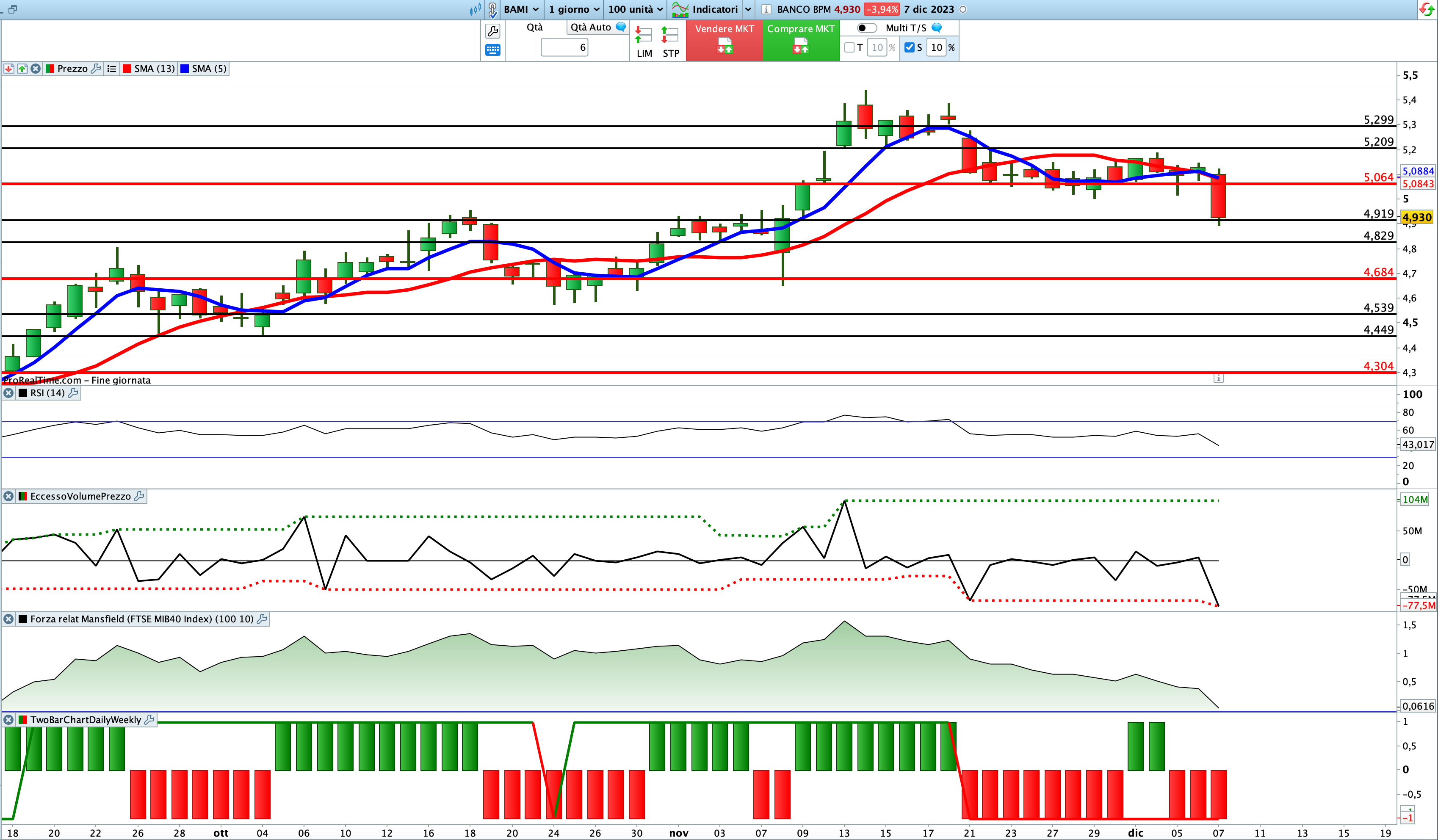This screenshot has width=1438, height=840.
Task: Open the BAMI ticker dropdown
Action: point(521,9)
